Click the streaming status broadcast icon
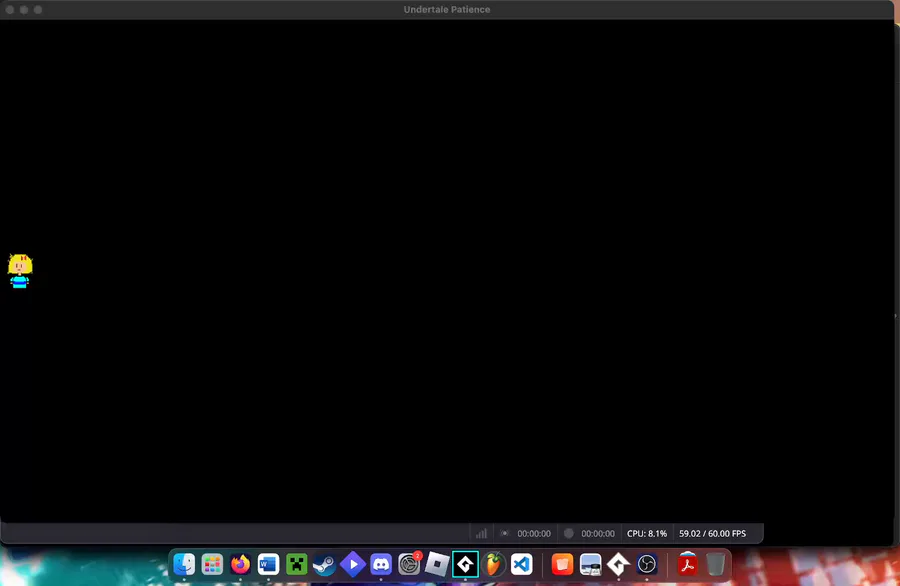 [x=505, y=533]
